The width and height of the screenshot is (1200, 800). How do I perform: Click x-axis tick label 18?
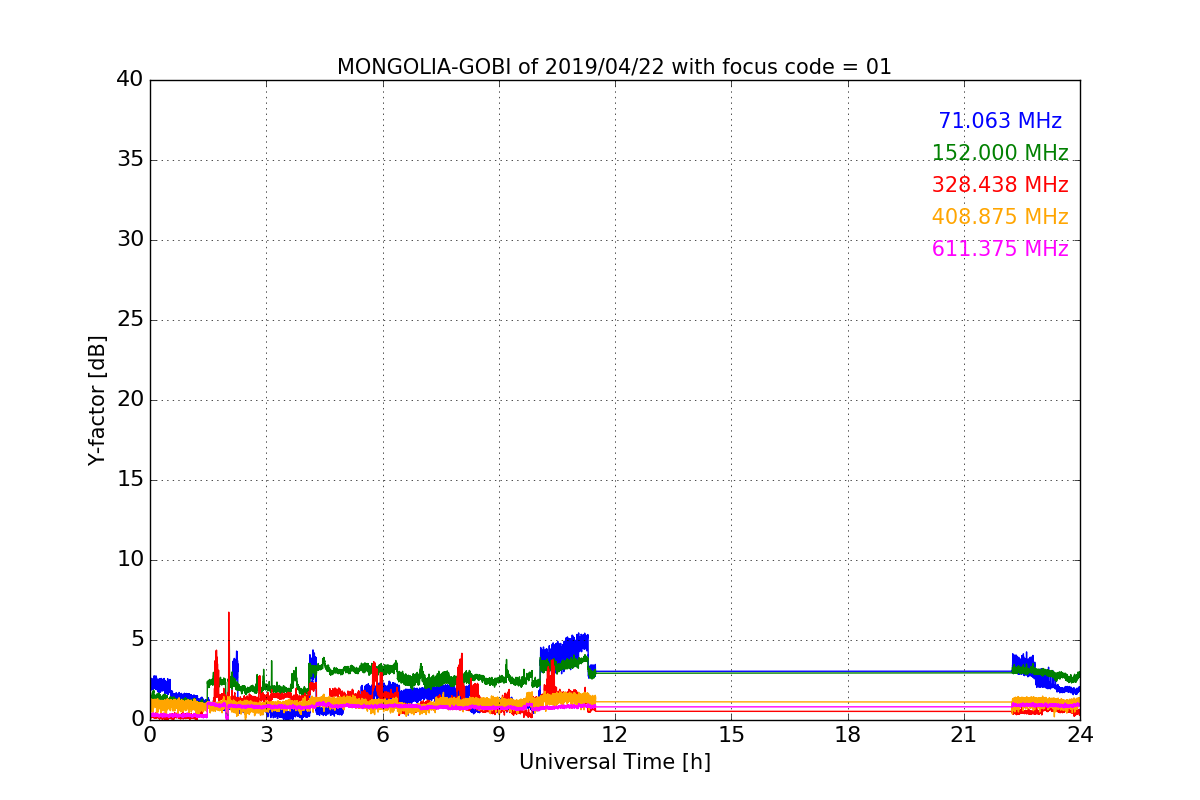pos(848,734)
